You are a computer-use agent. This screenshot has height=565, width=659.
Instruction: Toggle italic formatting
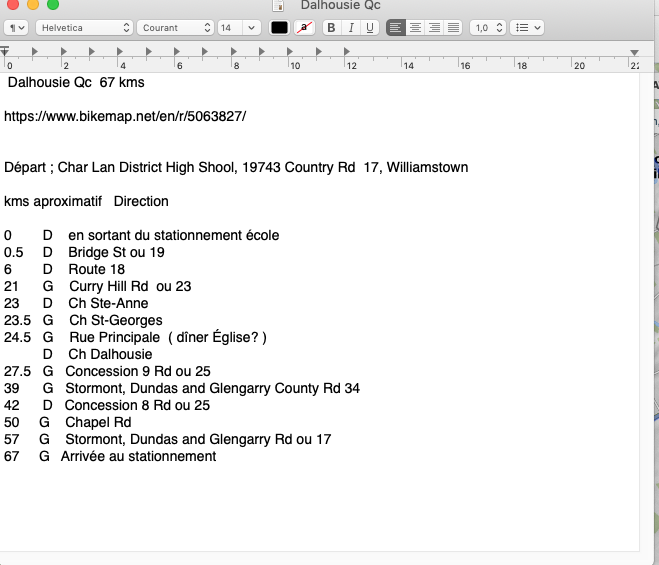350,28
